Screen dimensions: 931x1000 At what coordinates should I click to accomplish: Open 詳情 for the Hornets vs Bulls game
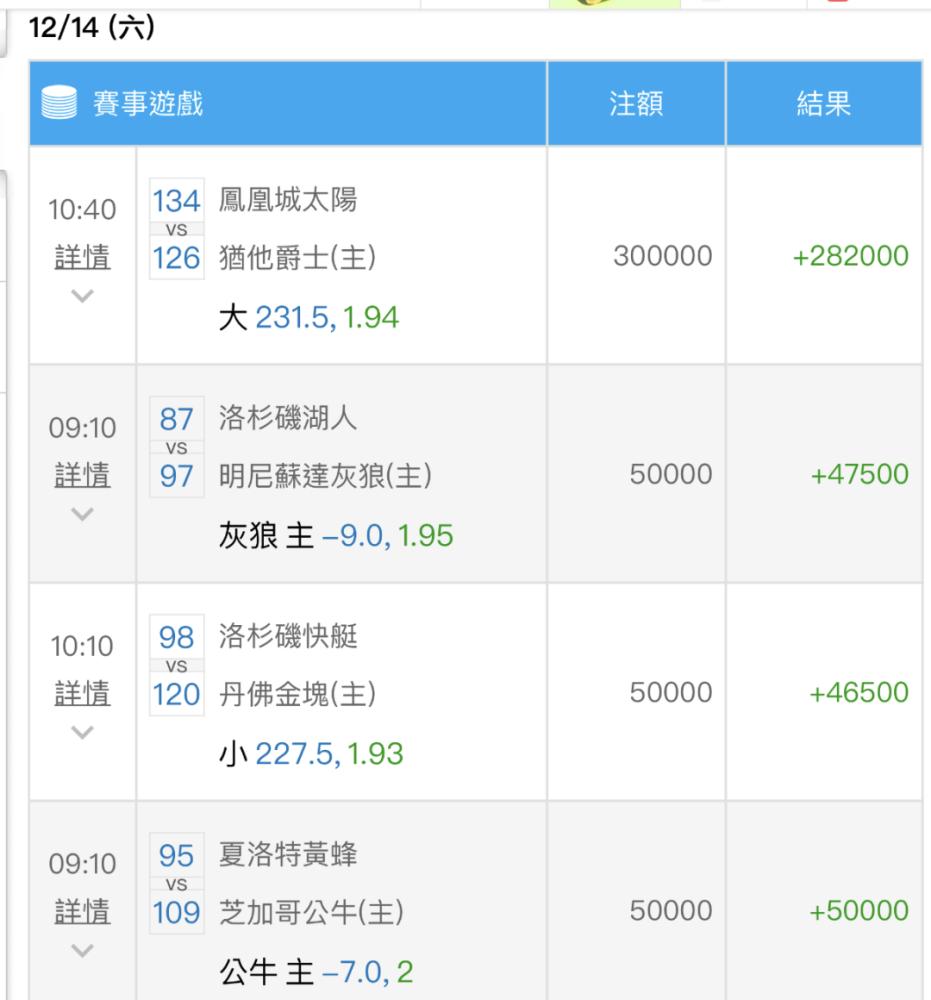[x=82, y=911]
